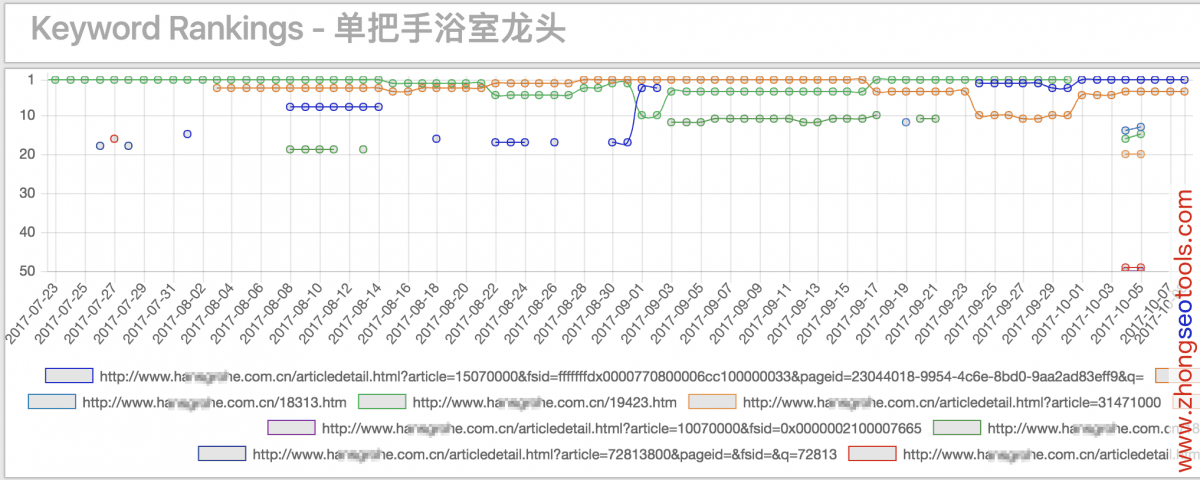This screenshot has height=480, width=1200.
Task: Click first orange data point at rank 20
Action: [1126, 154]
